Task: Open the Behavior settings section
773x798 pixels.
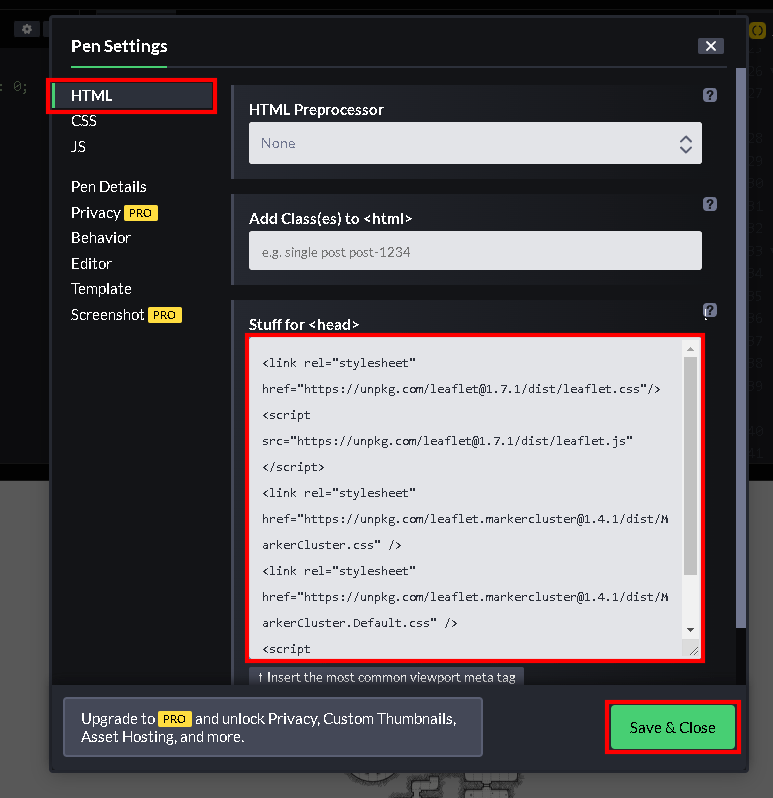Action: pyautogui.click(x=101, y=238)
